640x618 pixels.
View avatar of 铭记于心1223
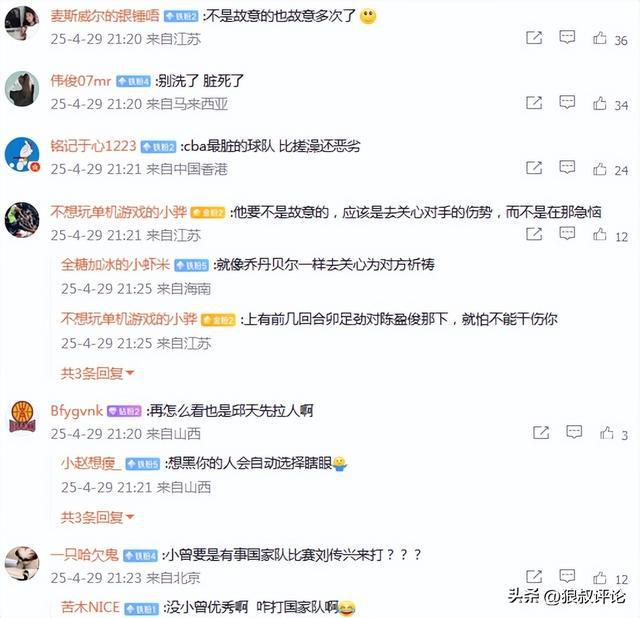click(x=22, y=155)
